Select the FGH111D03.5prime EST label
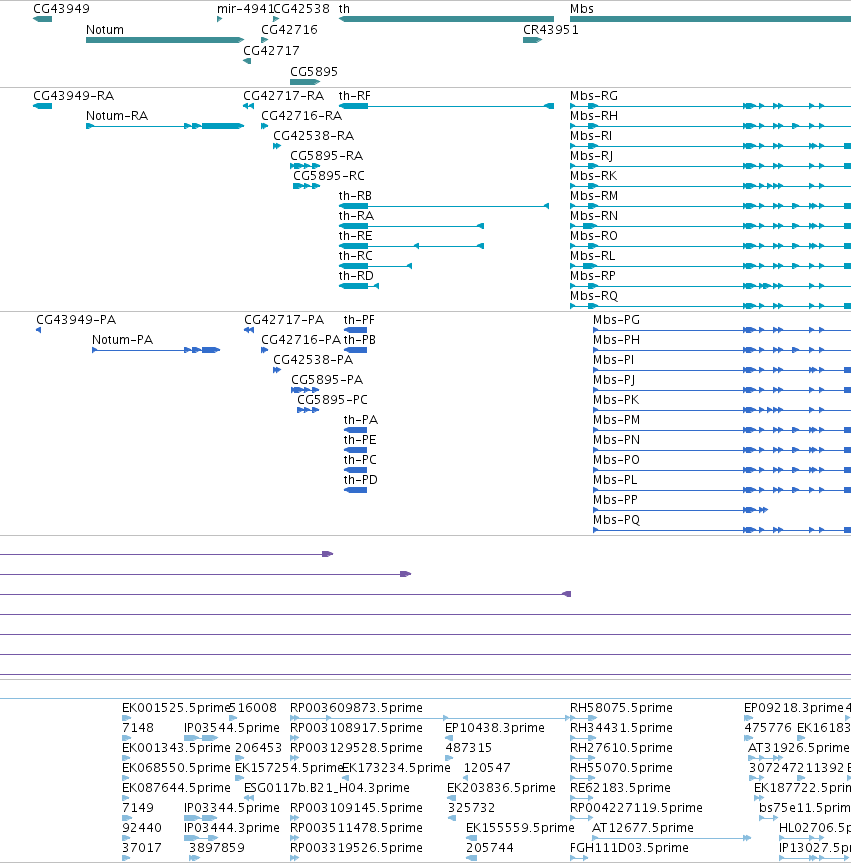851x863 pixels. click(629, 848)
